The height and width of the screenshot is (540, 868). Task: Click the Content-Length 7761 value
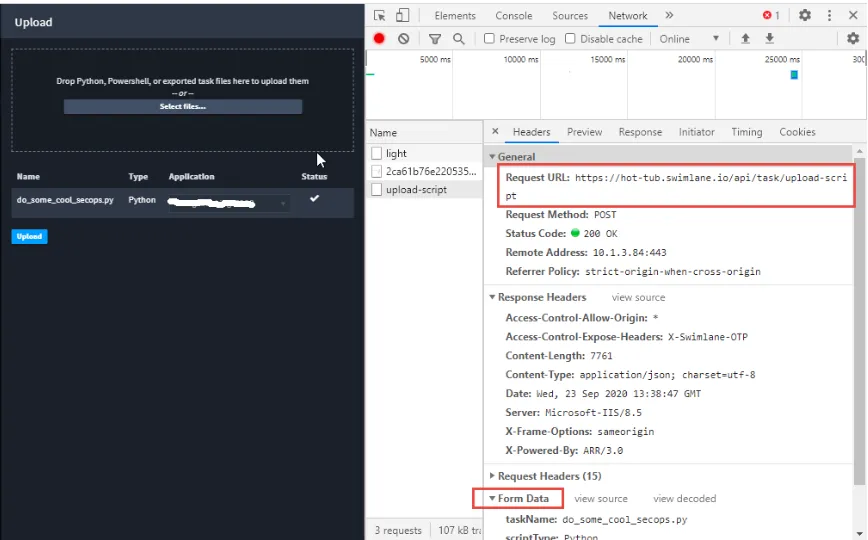point(601,356)
